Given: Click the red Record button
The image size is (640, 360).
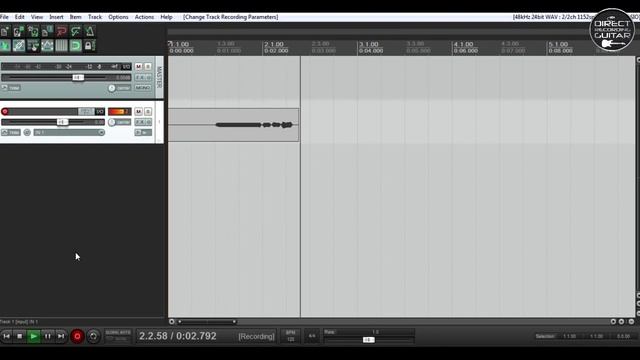Looking at the screenshot, I should point(77,336).
